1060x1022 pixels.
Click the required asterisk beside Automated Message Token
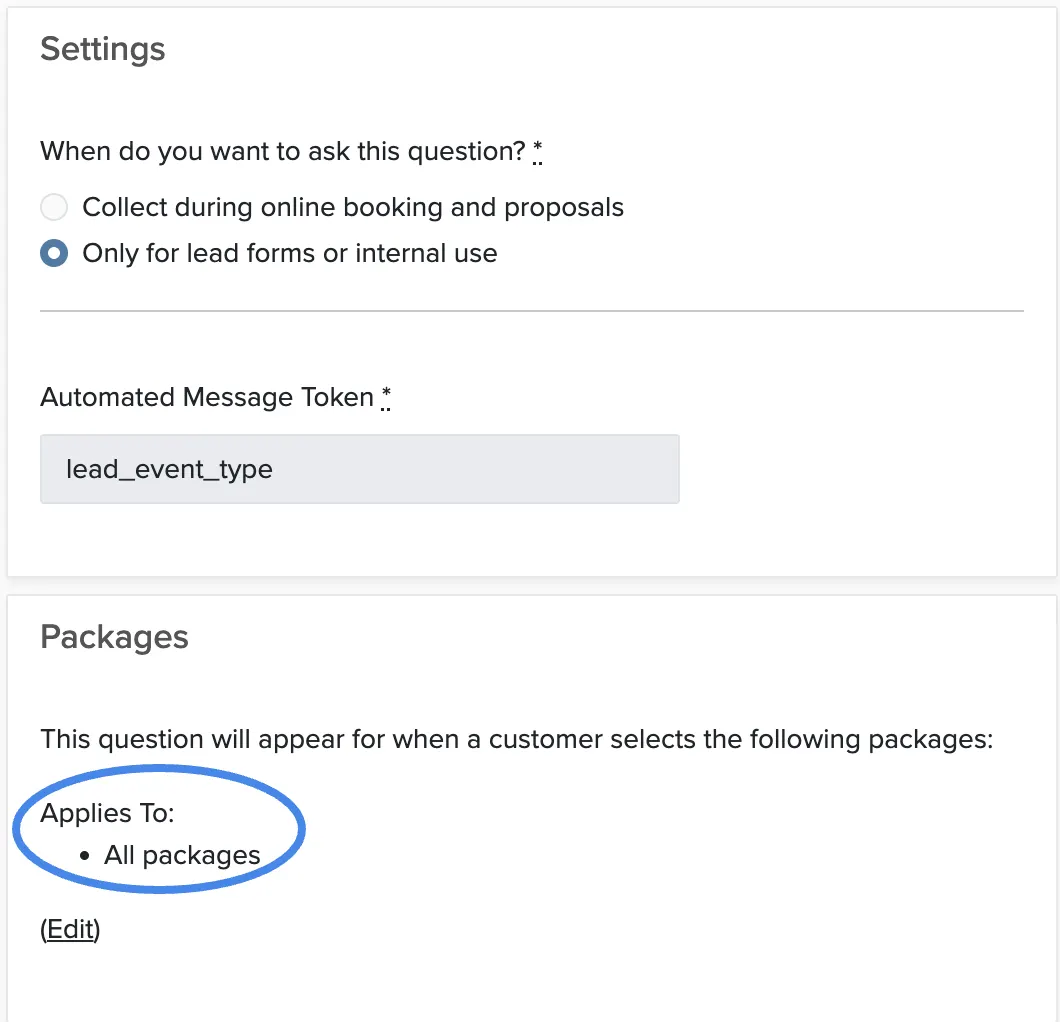pyautogui.click(x=385, y=397)
